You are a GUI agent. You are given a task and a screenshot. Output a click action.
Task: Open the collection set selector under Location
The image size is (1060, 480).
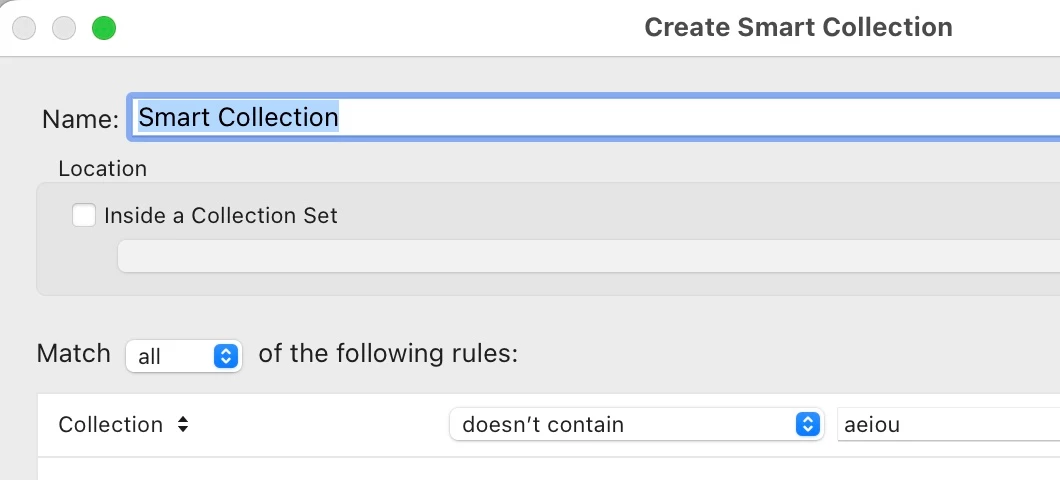coord(588,256)
